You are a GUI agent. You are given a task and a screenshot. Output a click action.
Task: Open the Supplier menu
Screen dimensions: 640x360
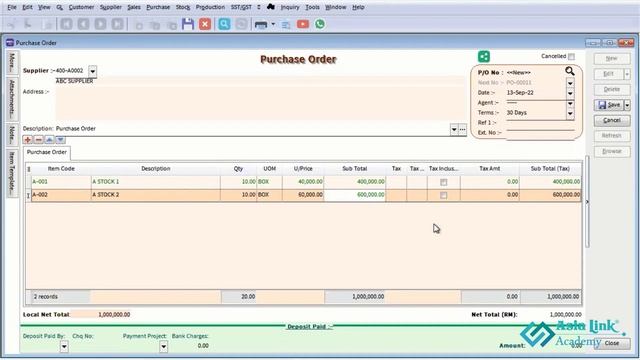coord(111,7)
